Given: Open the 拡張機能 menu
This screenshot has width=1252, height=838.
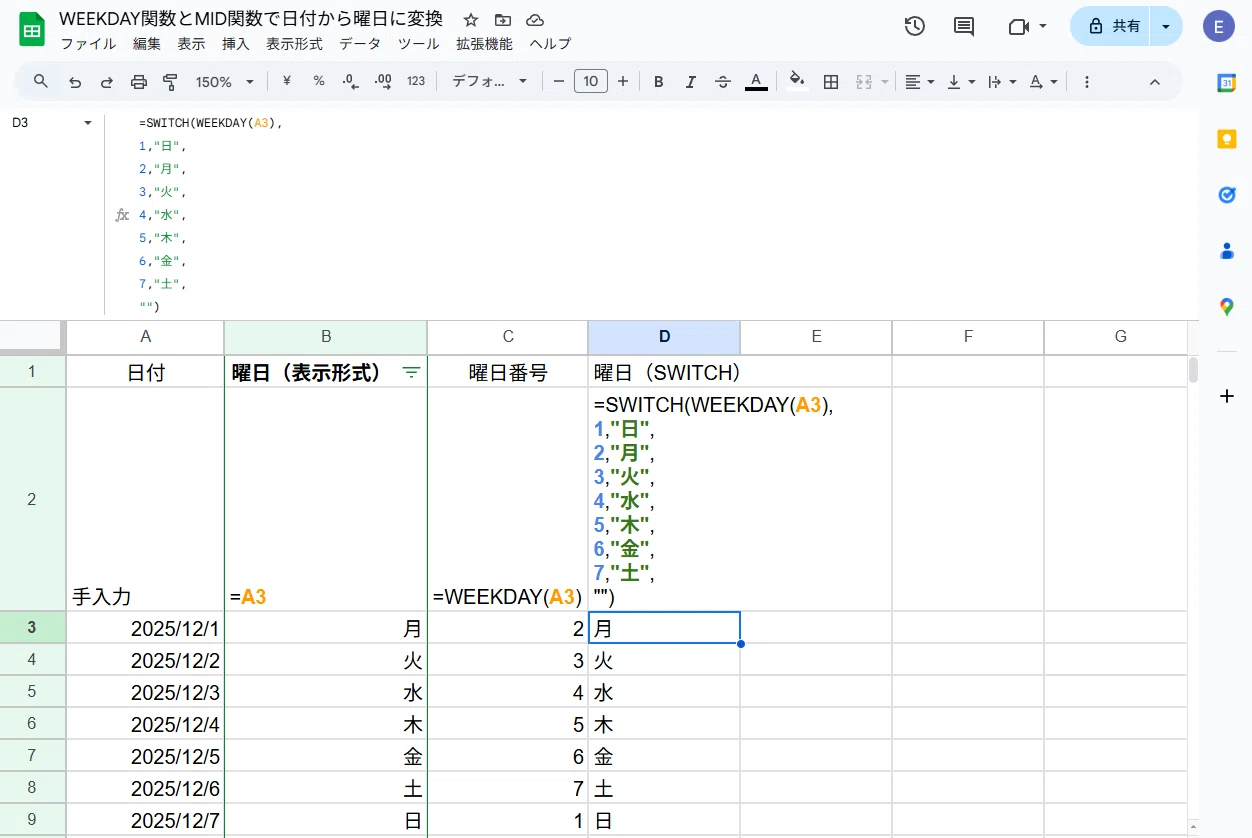Looking at the screenshot, I should coord(484,44).
